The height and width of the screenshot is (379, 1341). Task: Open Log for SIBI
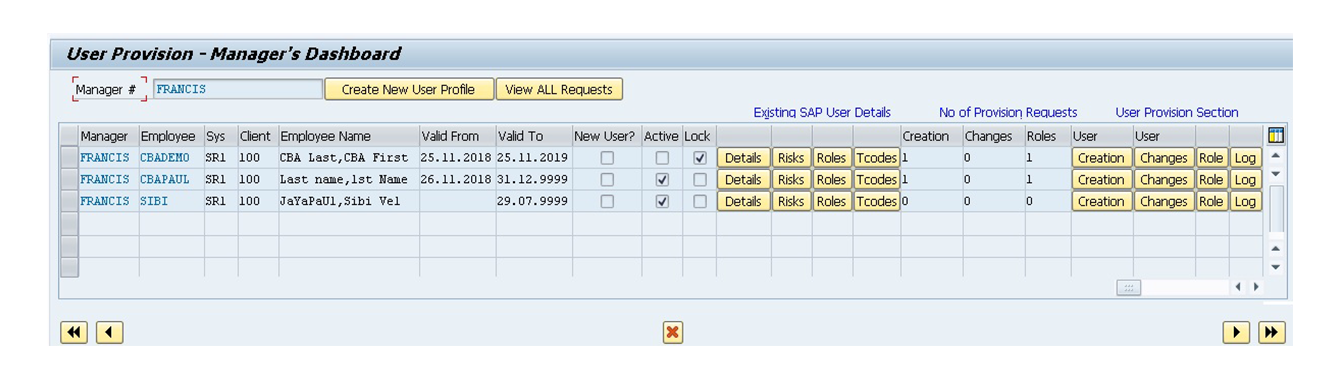click(x=1245, y=202)
